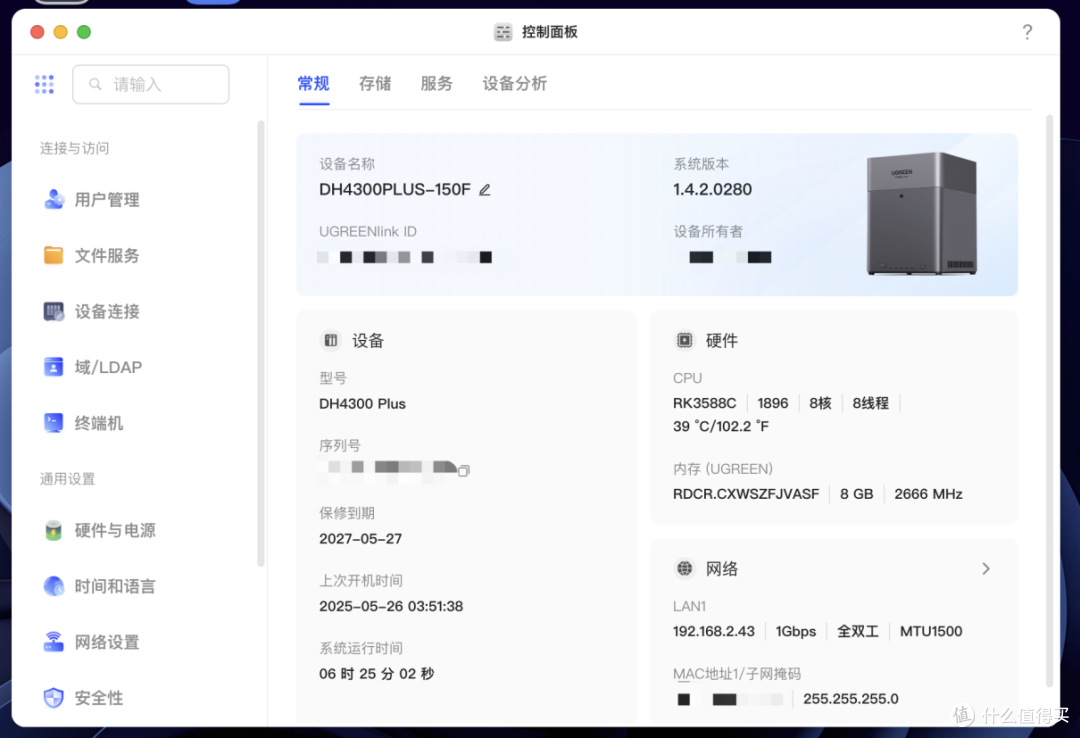Select CPU model RK3588C
The height and width of the screenshot is (738, 1080).
pyautogui.click(x=704, y=403)
